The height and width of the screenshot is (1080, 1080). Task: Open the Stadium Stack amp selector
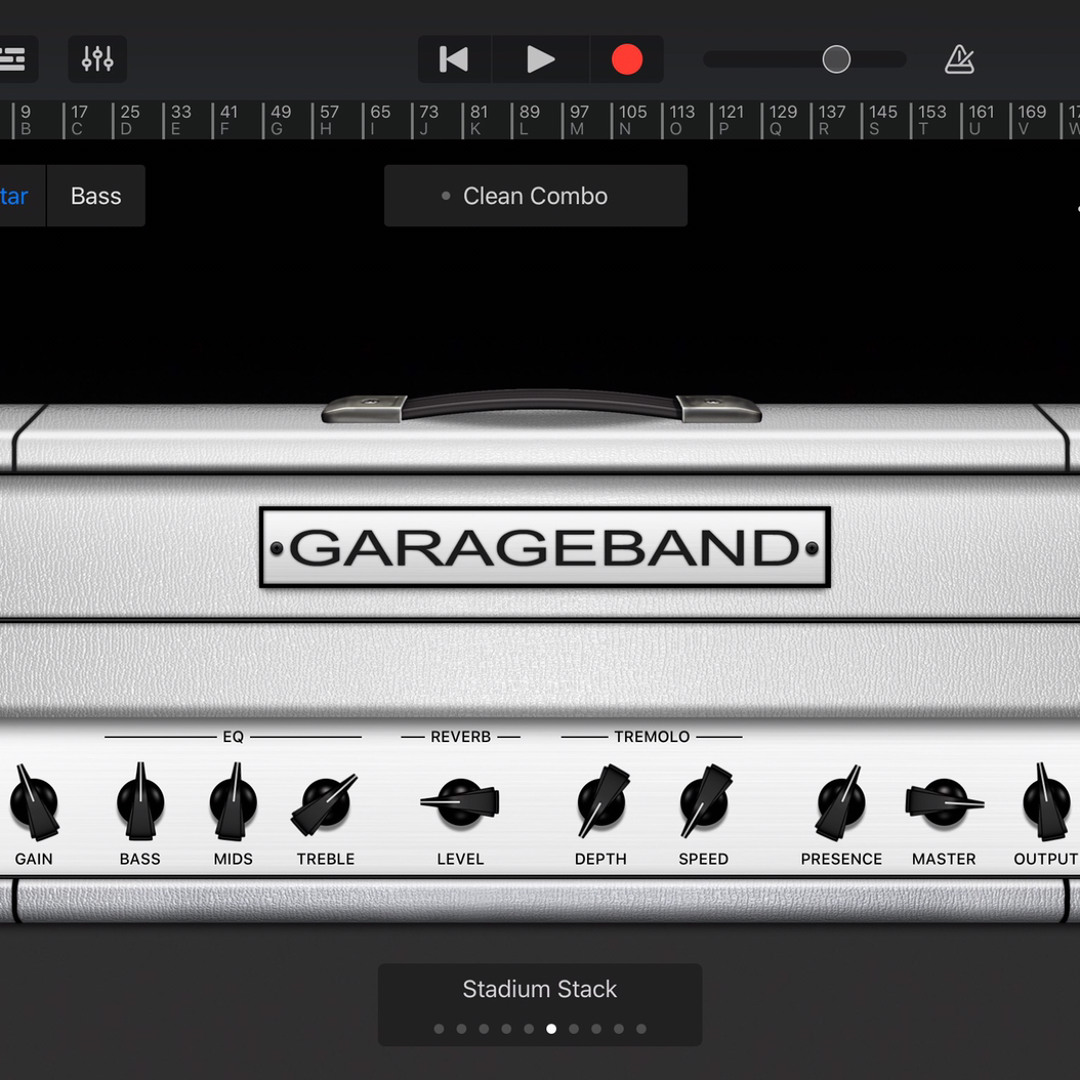539,990
